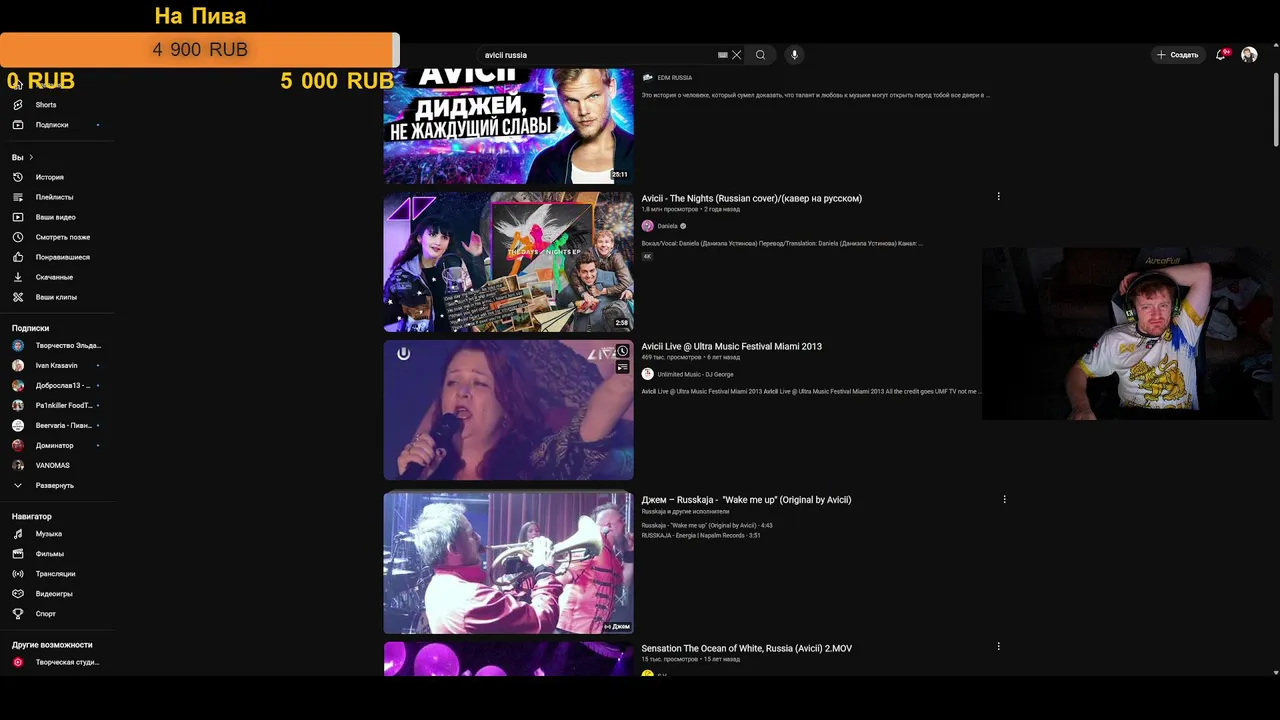The image size is (1280, 720).
Task: Open title Avicii - The Nights (Russian cover)
Action: pyautogui.click(x=751, y=198)
